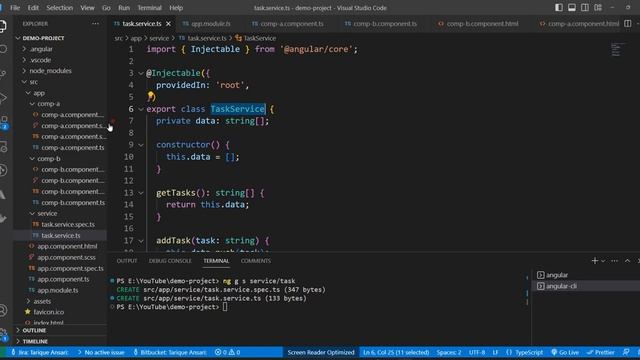
Task: Create a new terminal with plus icon
Action: (595, 261)
